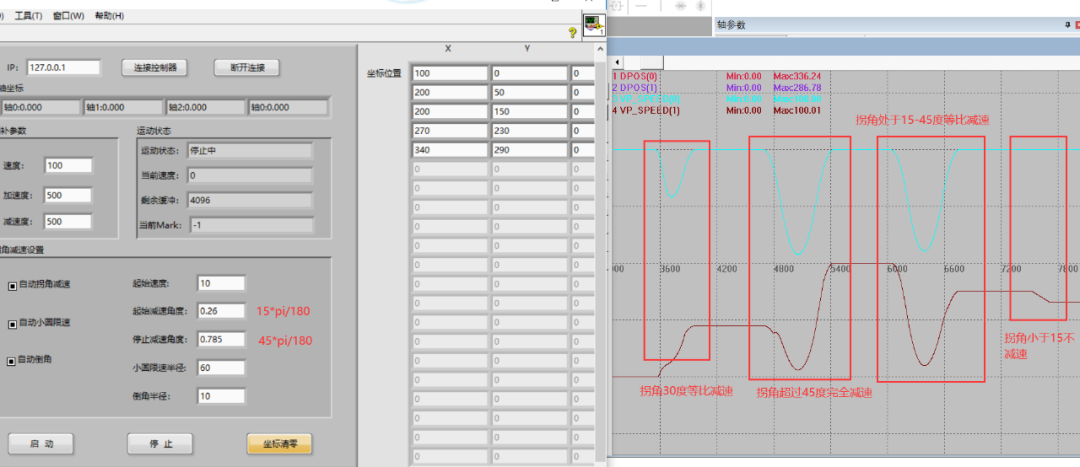1080x467 pixels.
Task: Select Y cell containing 290
Action: (529, 150)
